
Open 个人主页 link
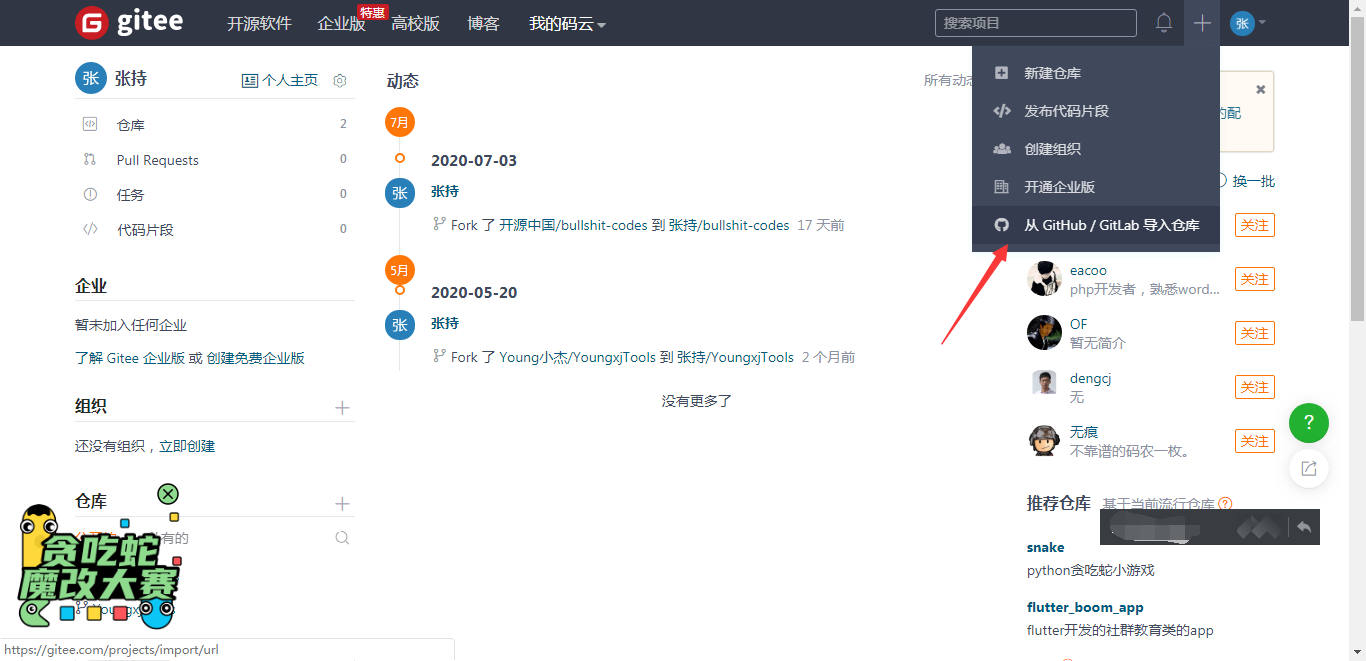click(x=280, y=80)
